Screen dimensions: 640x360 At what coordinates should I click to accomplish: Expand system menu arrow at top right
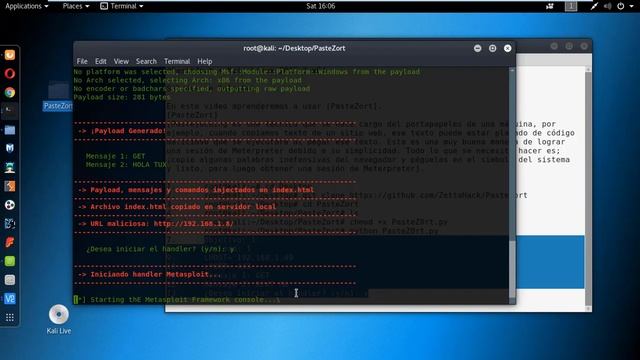coord(631,6)
